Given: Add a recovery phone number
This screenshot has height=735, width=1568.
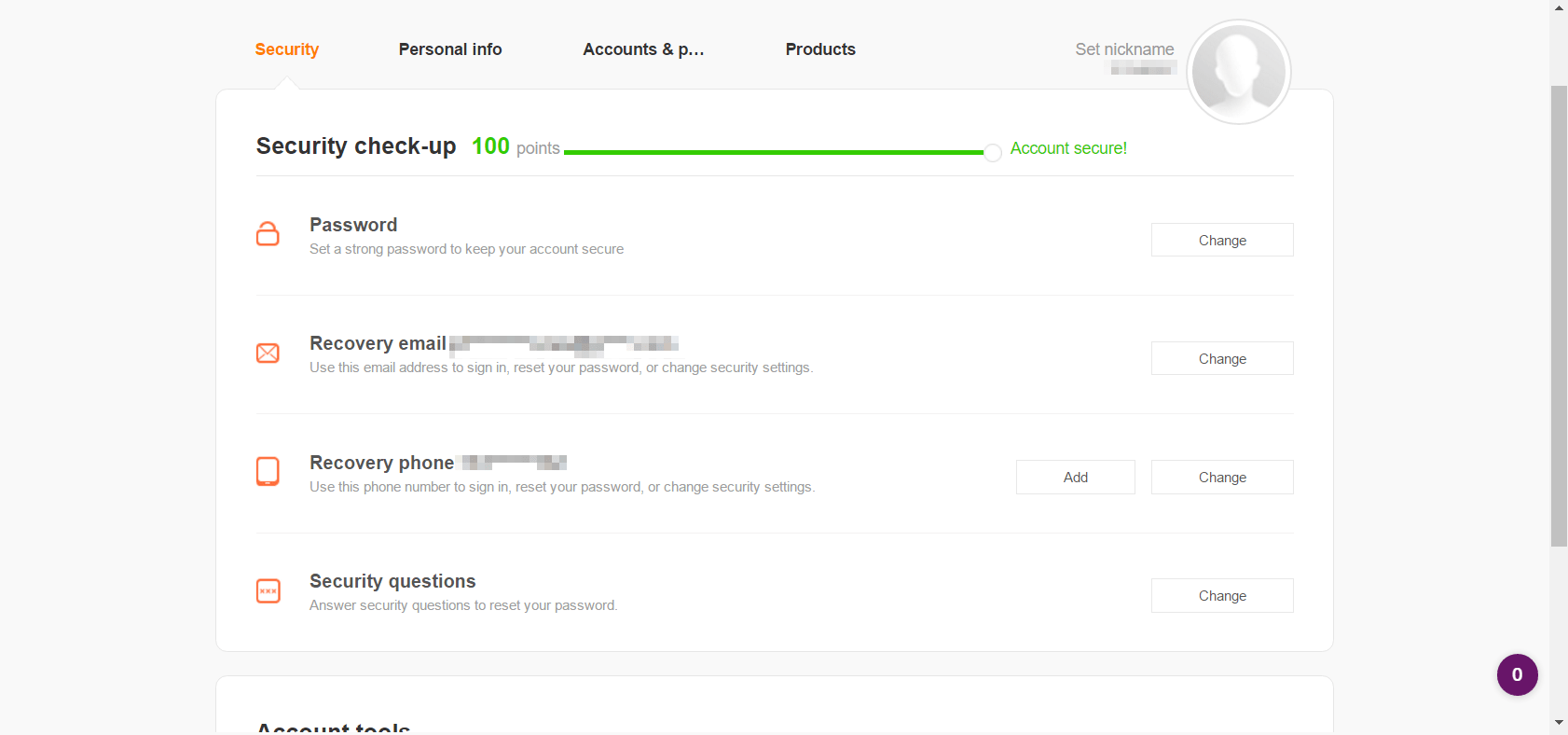Looking at the screenshot, I should (x=1076, y=477).
